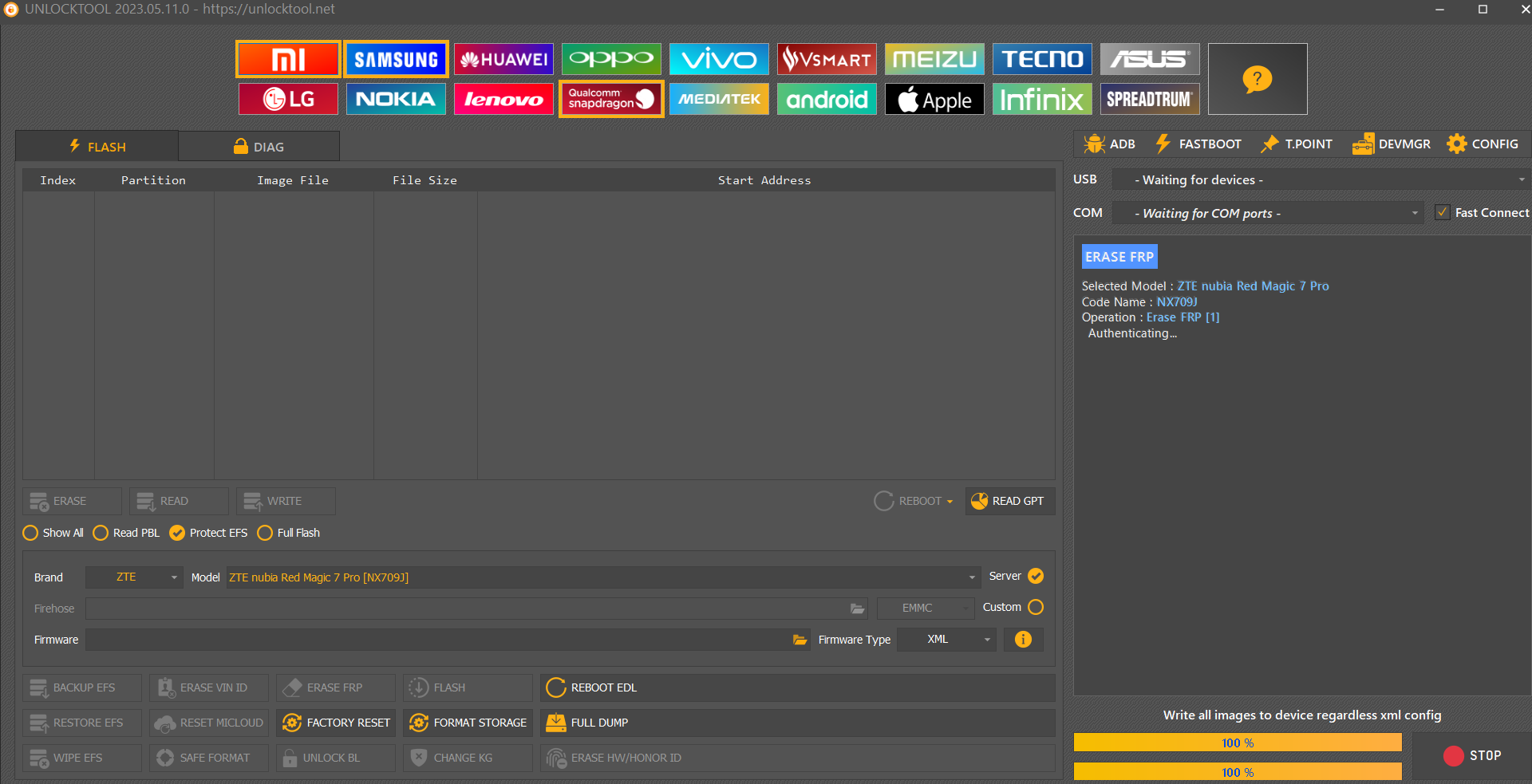1532x784 pixels.
Task: Open the MediaTek chipset section
Action: click(719, 99)
